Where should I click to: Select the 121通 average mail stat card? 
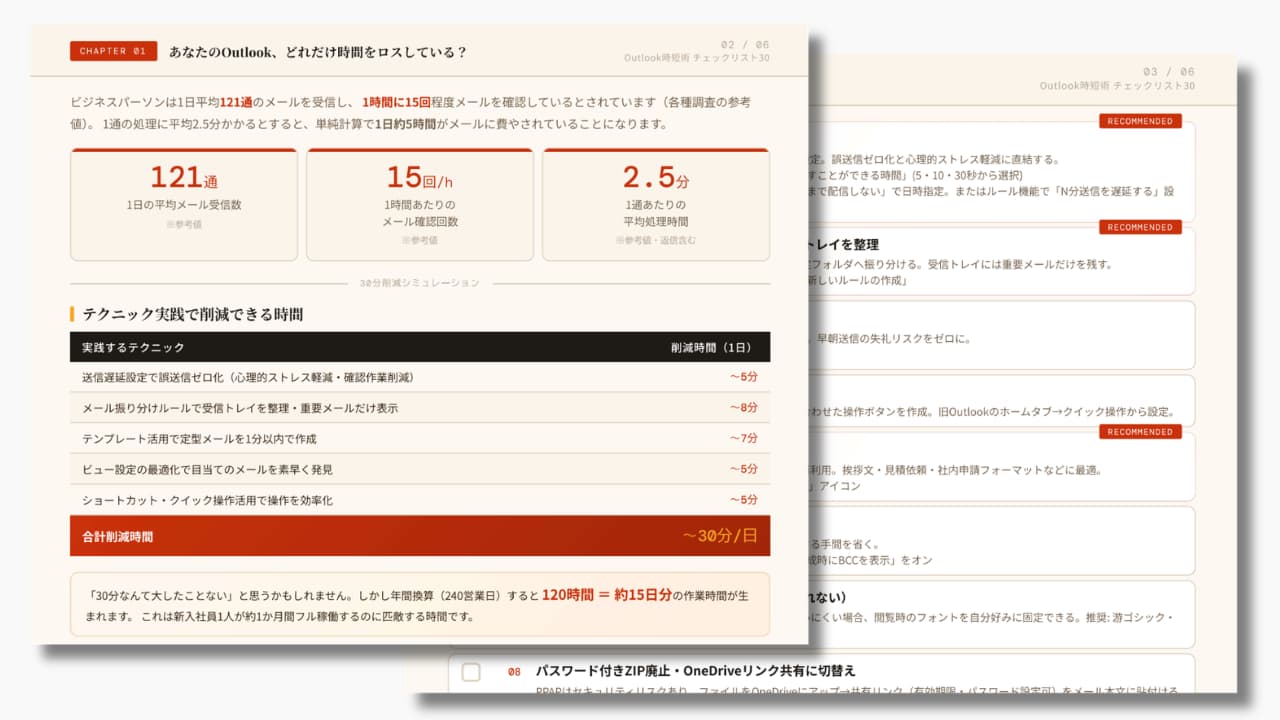[x=184, y=204]
